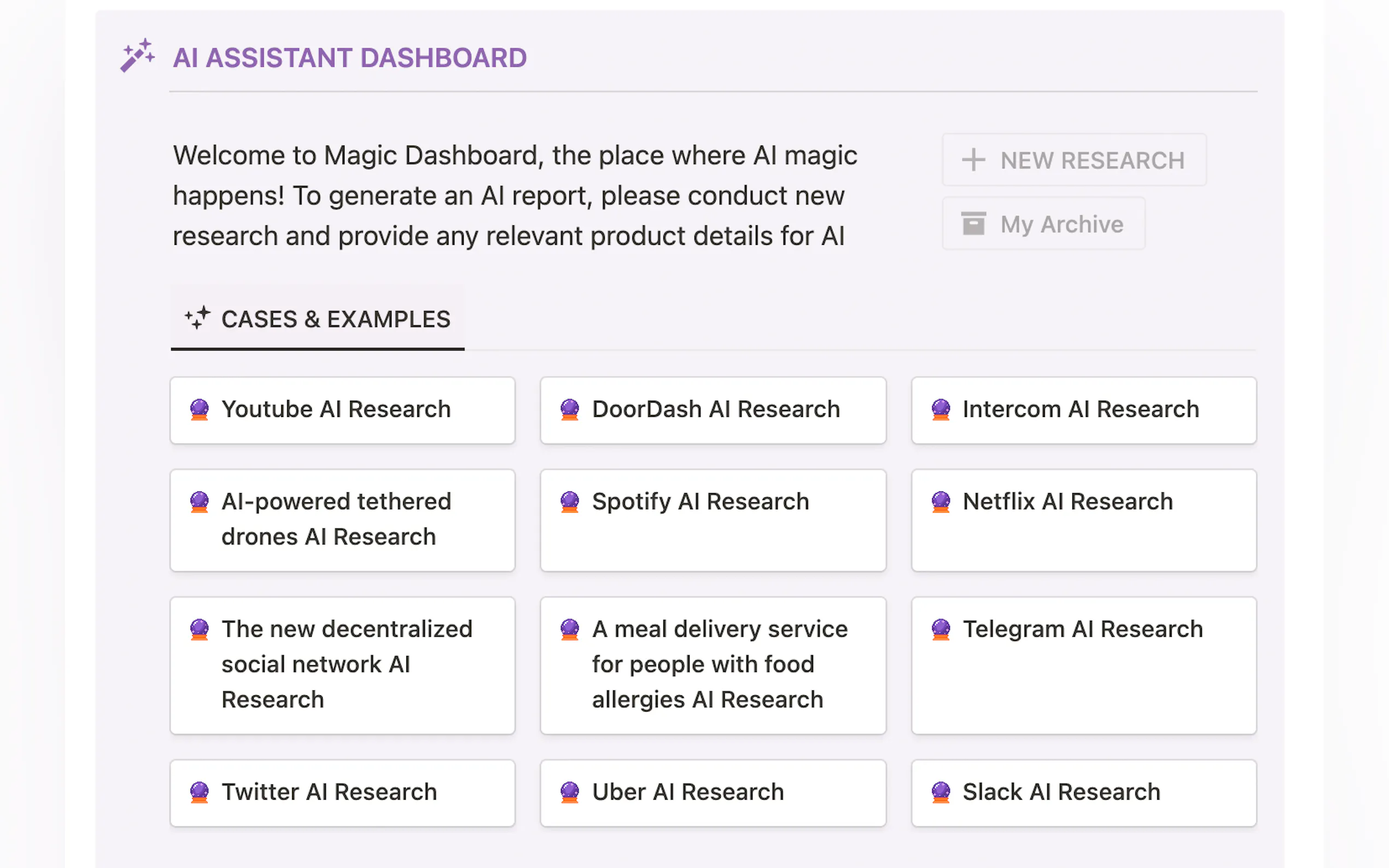Click the archive box icon in My Archive
This screenshot has width=1389, height=868.
pyautogui.click(x=974, y=224)
